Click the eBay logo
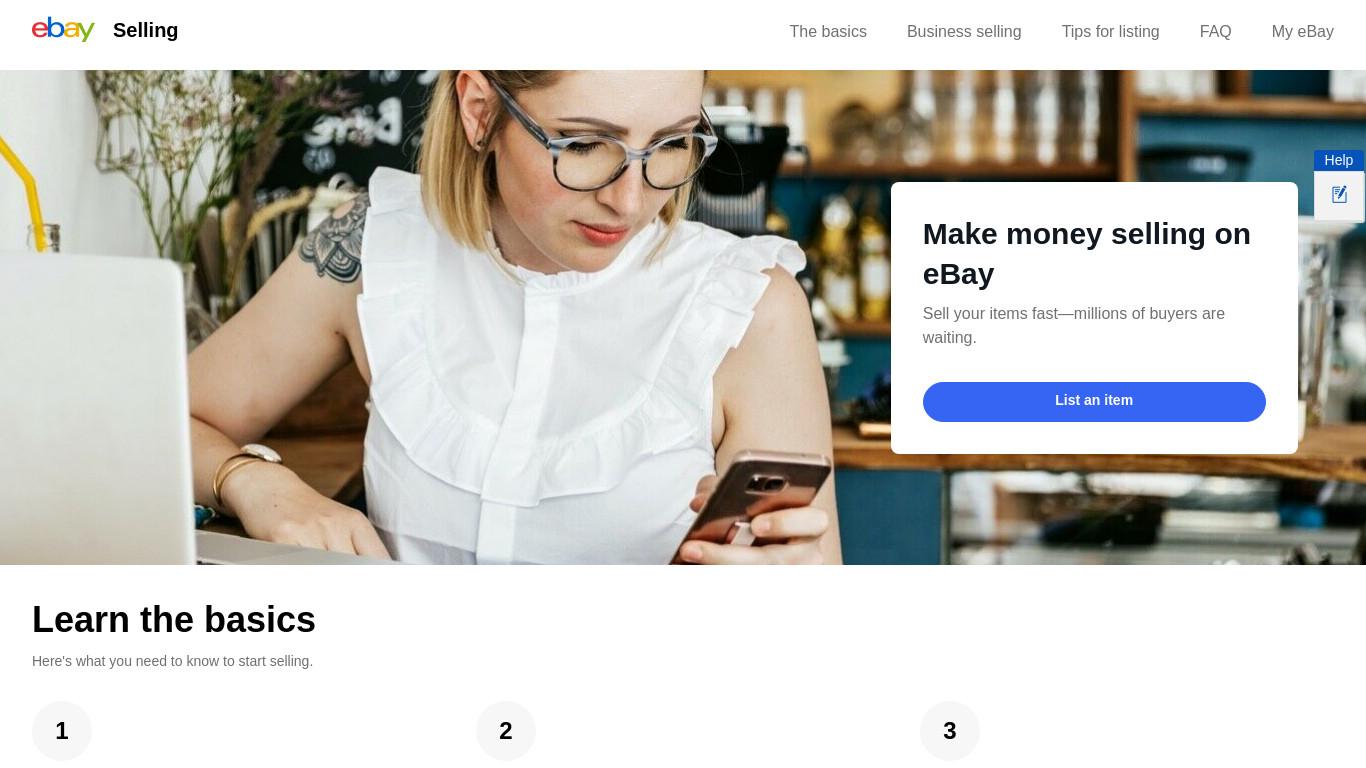 (x=63, y=29)
